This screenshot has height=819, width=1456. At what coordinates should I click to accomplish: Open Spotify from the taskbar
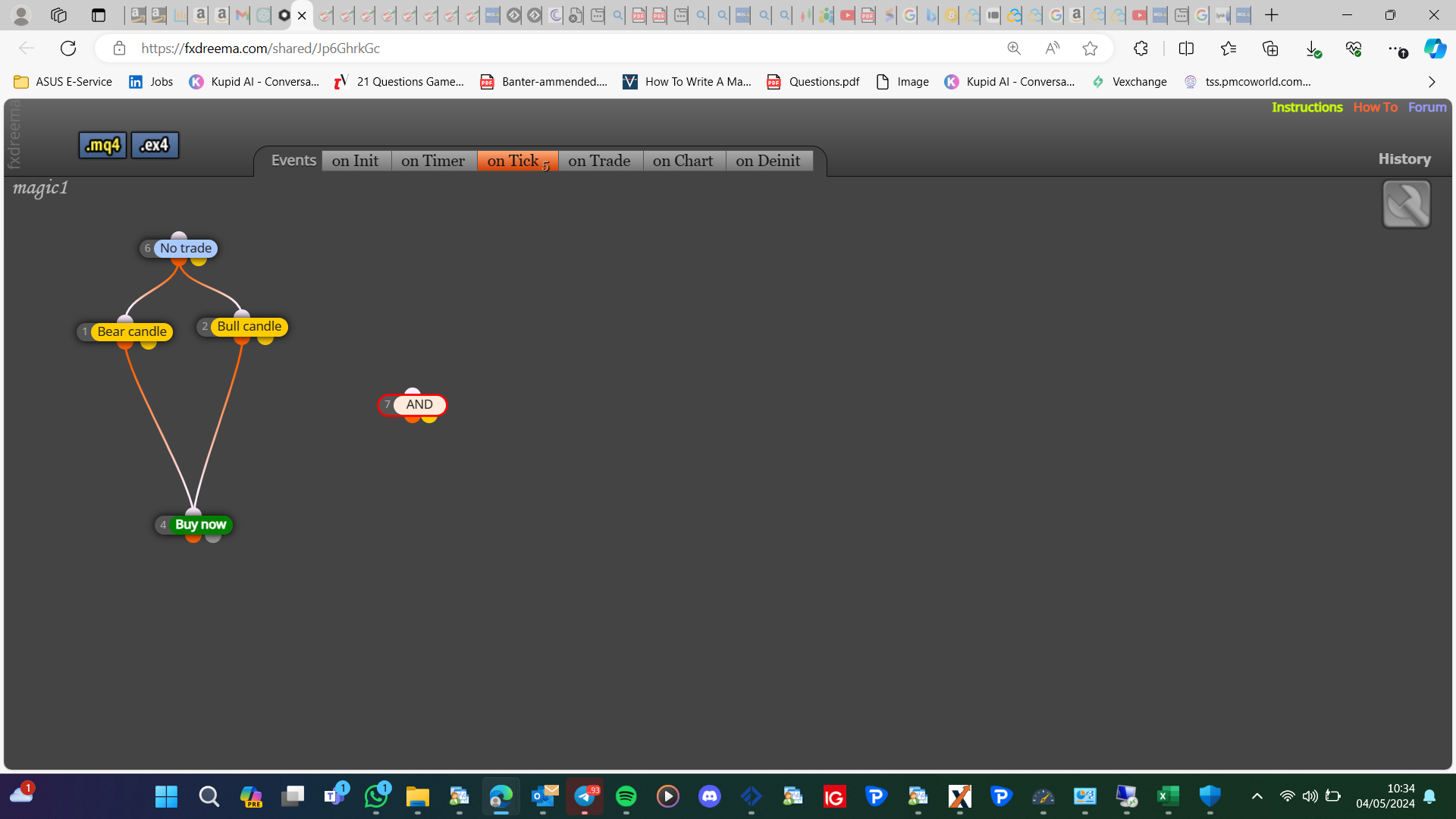click(x=626, y=796)
